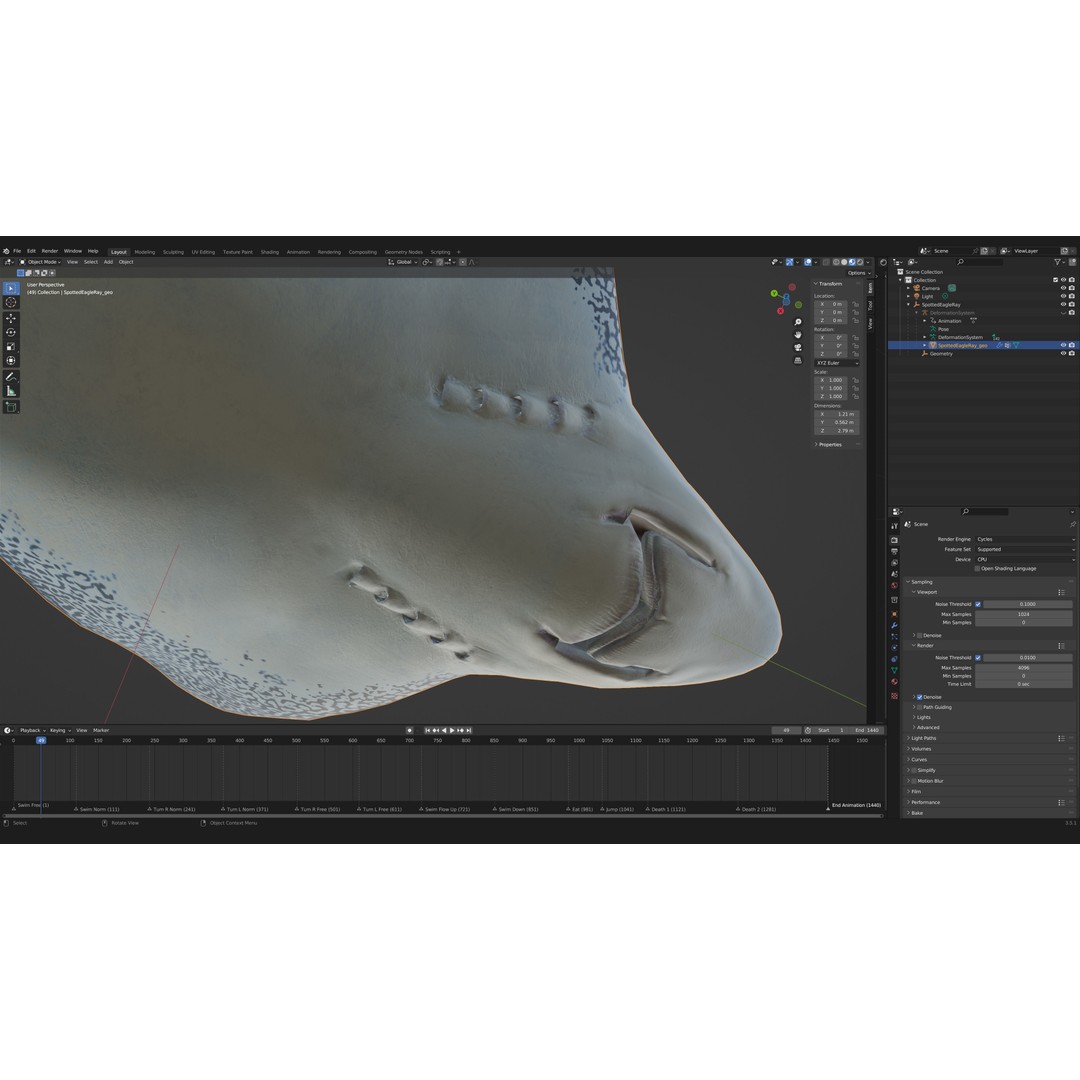Viewport: 1080px width, 1080px height.
Task: Click the Swim Down (851) timeline marker
Action: [x=515, y=809]
